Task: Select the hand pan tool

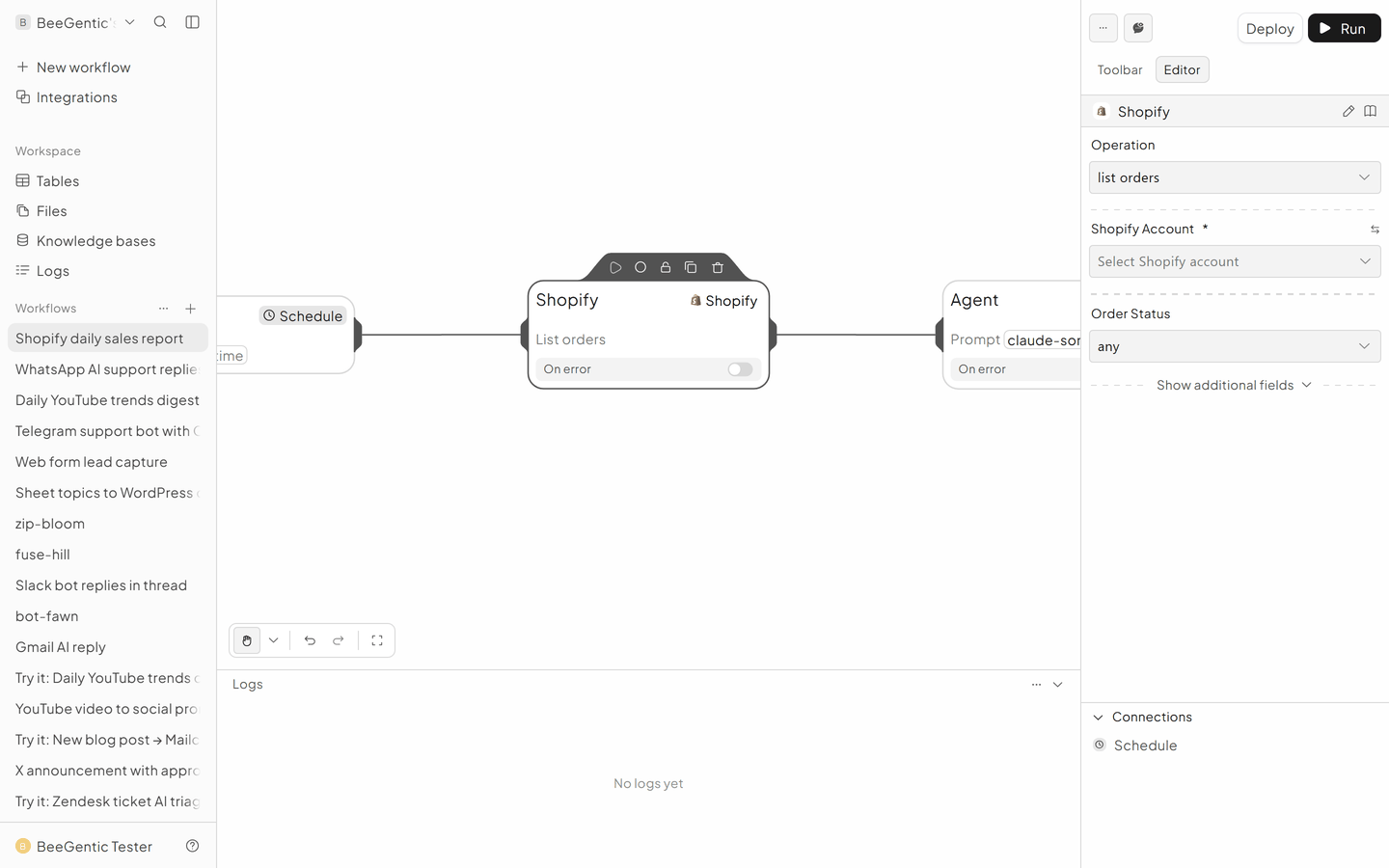Action: [x=247, y=640]
